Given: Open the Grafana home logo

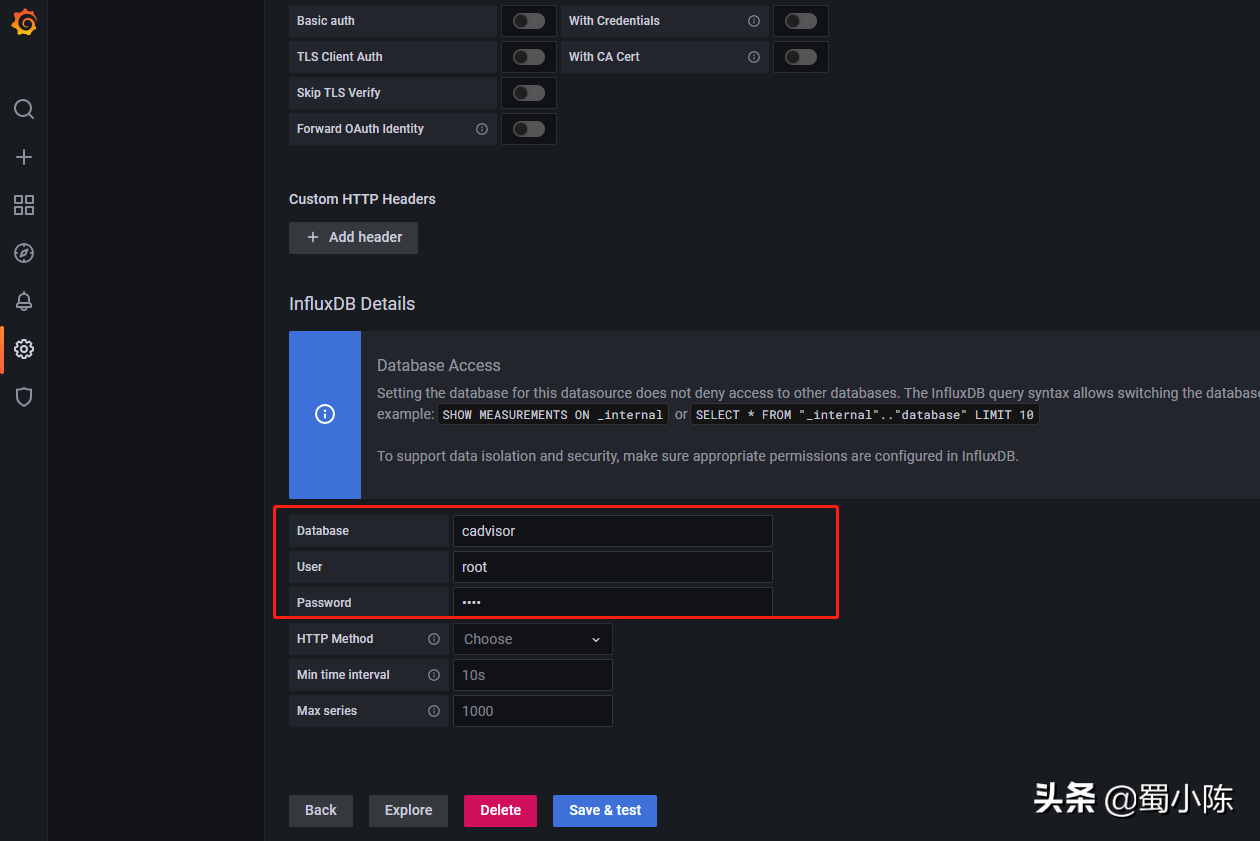Looking at the screenshot, I should coord(24,22).
